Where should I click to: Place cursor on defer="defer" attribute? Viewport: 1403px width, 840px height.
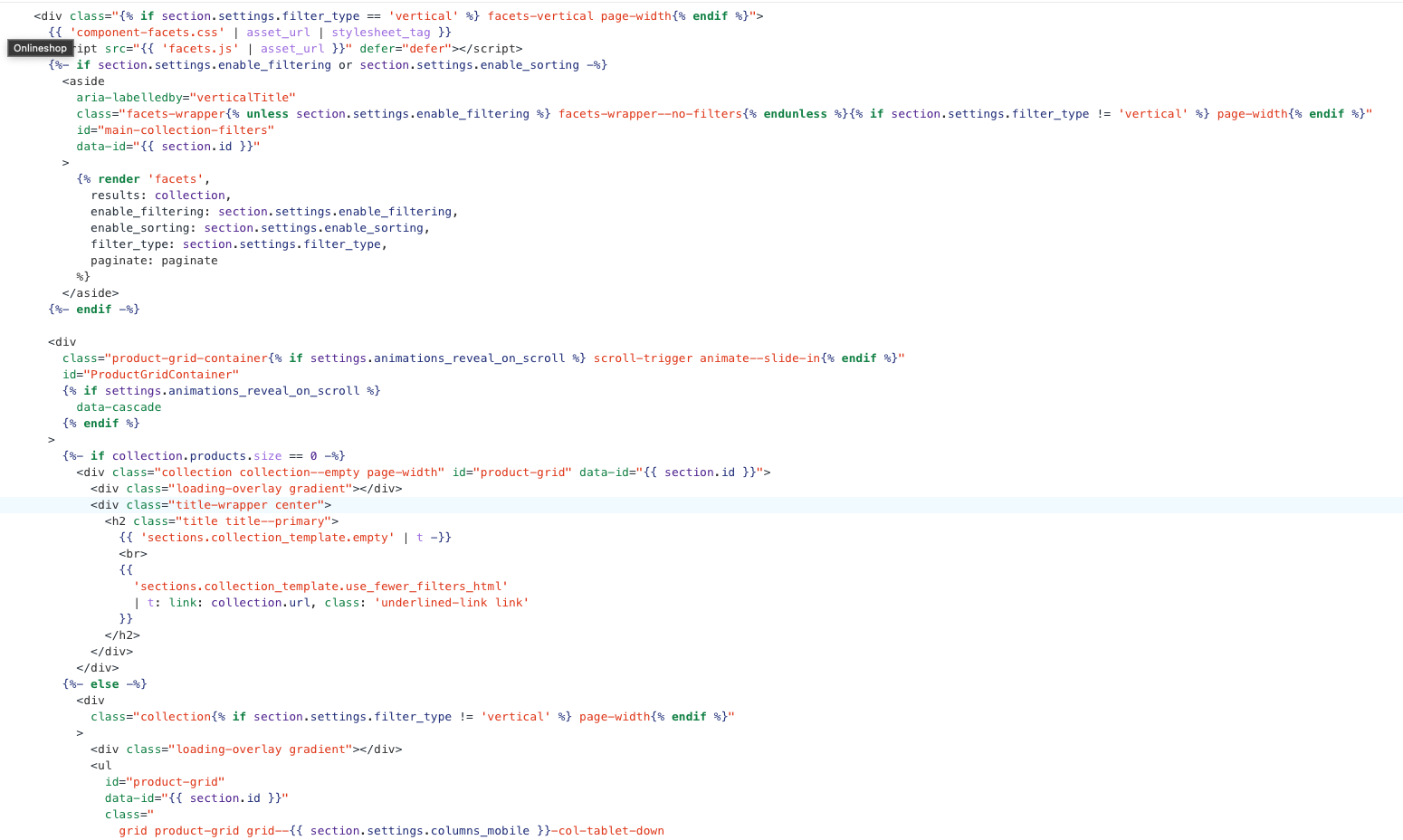[406, 49]
